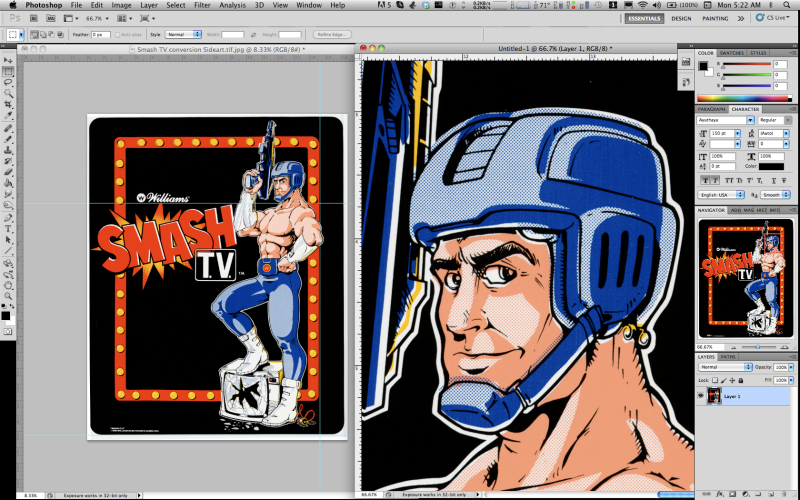Select the Move tool
Screen dimensions: 800x500
[x=8, y=61]
